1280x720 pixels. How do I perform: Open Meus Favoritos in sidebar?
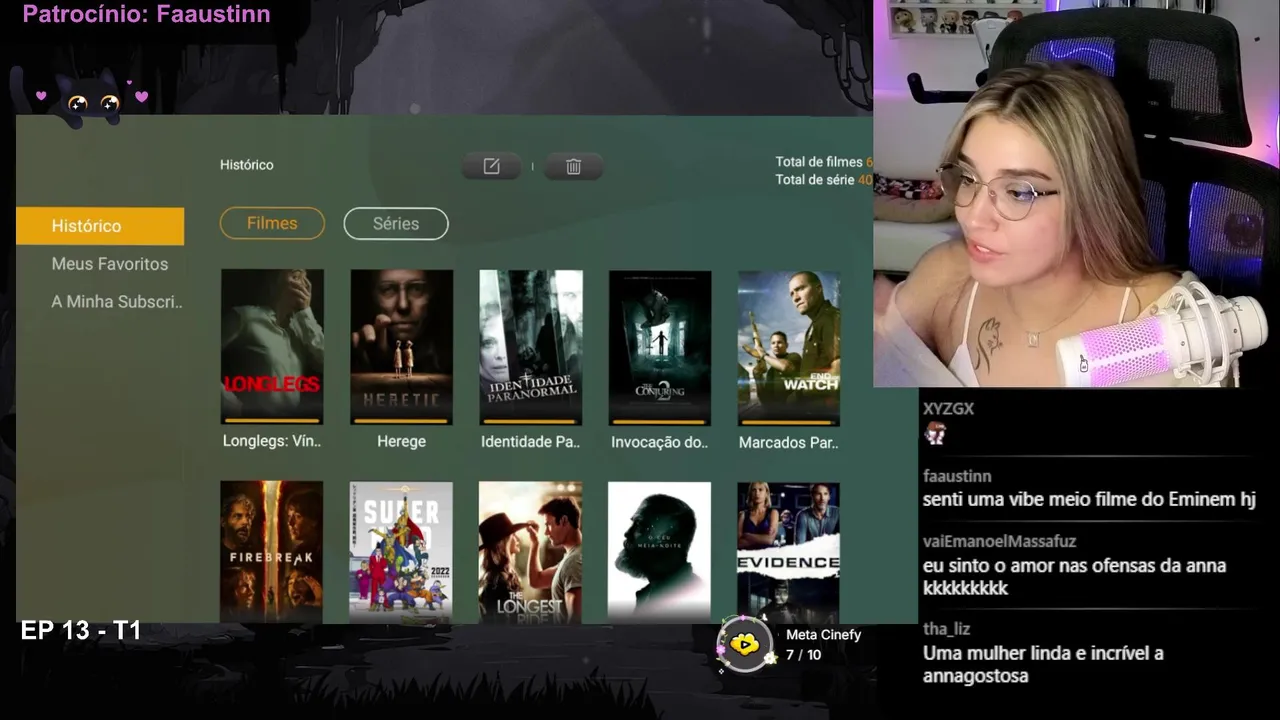coord(110,264)
